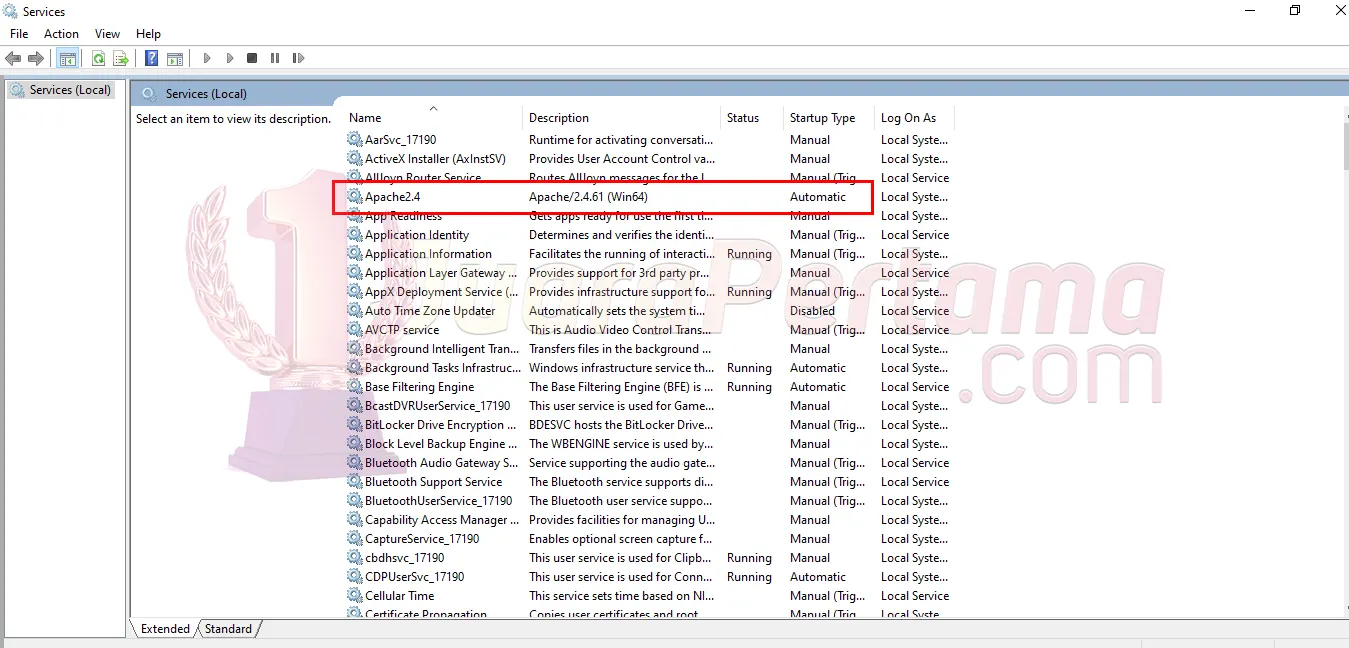
Task: Toggle Show/Hide Console Tree icon
Action: [68, 59]
